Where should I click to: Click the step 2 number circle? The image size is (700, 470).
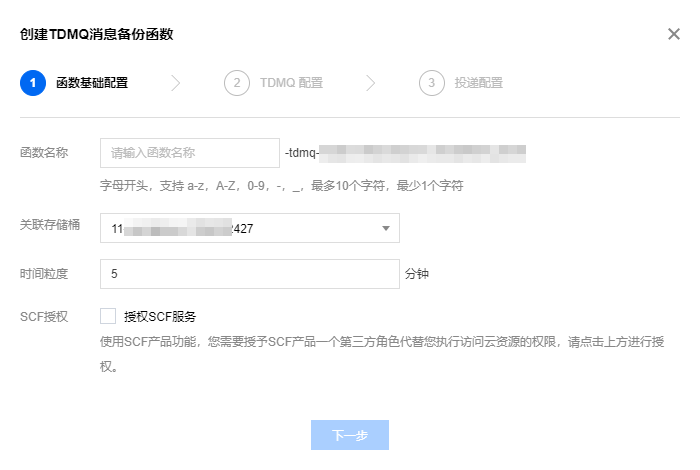coord(237,83)
